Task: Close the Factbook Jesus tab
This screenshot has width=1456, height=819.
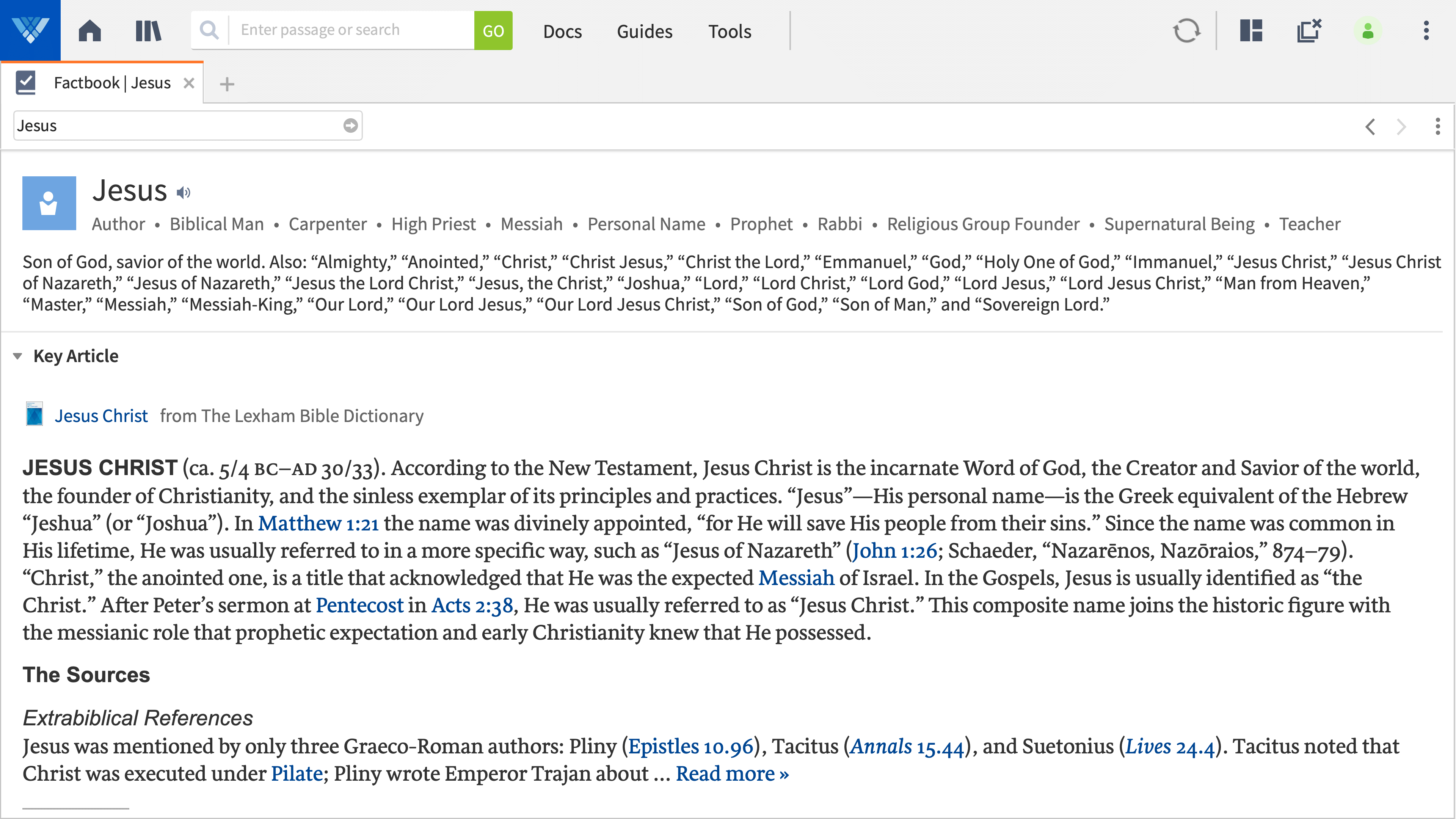Action: (189, 83)
